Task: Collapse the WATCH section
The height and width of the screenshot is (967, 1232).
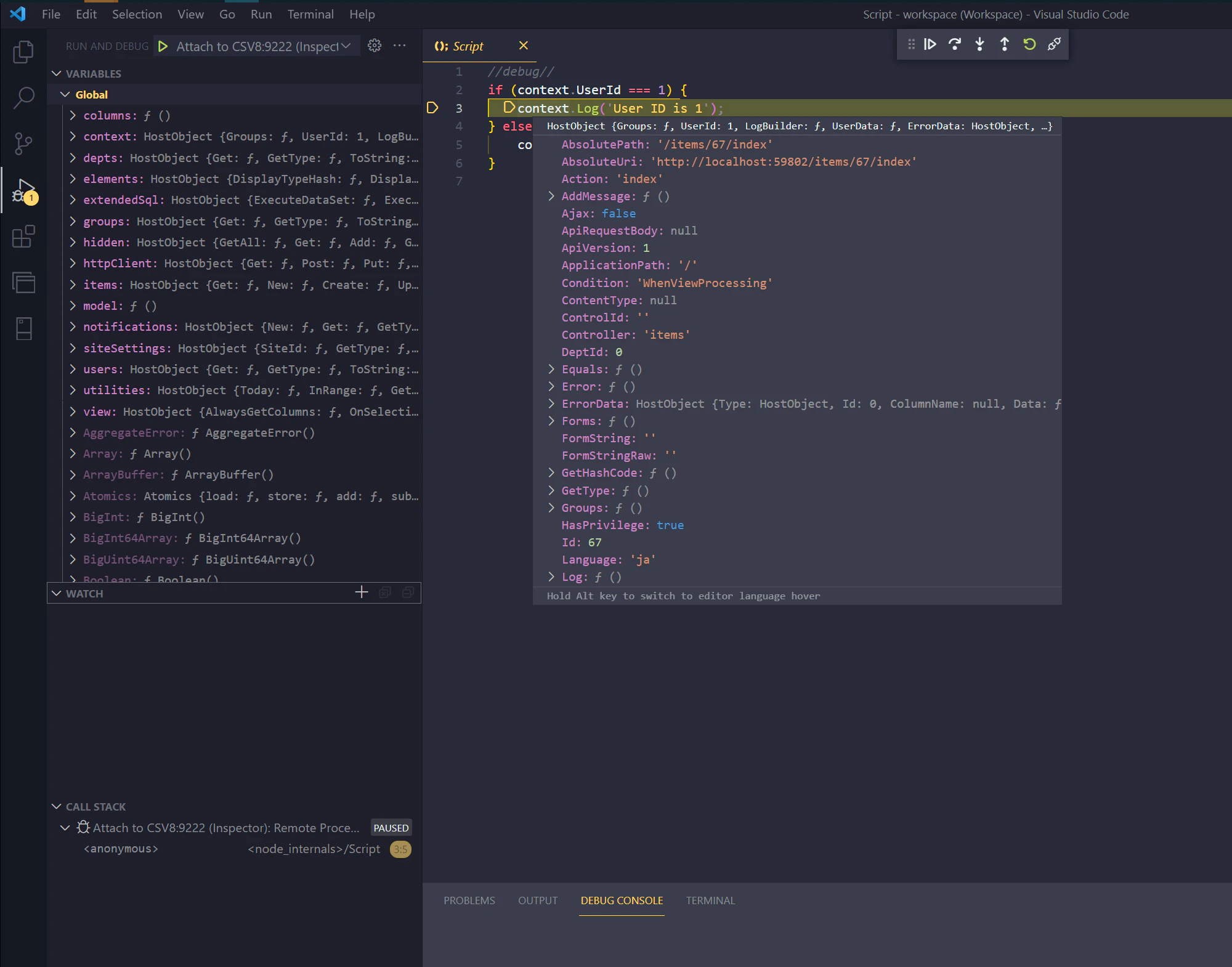Action: click(57, 593)
